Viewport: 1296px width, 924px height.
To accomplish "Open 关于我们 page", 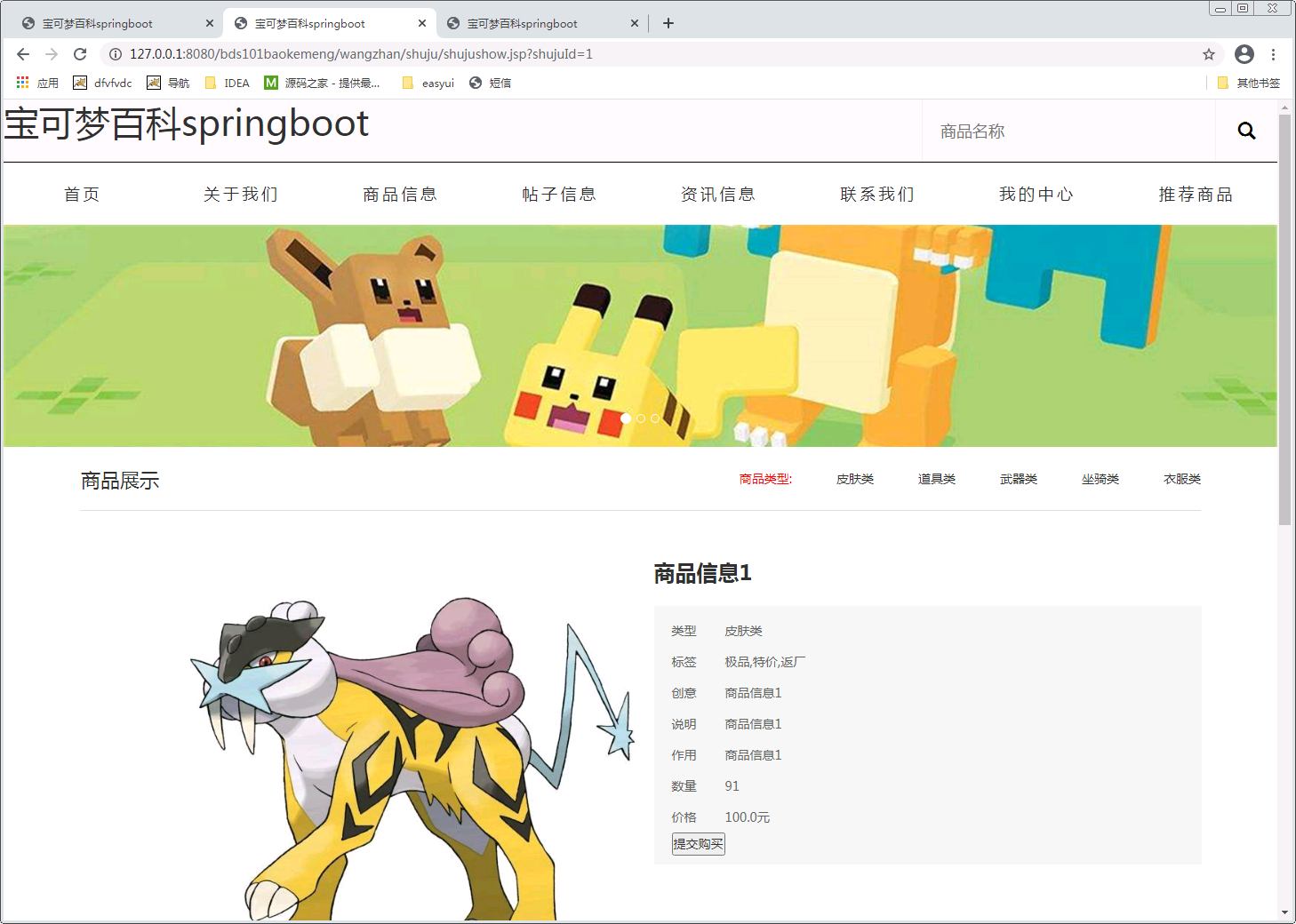I will tap(241, 194).
